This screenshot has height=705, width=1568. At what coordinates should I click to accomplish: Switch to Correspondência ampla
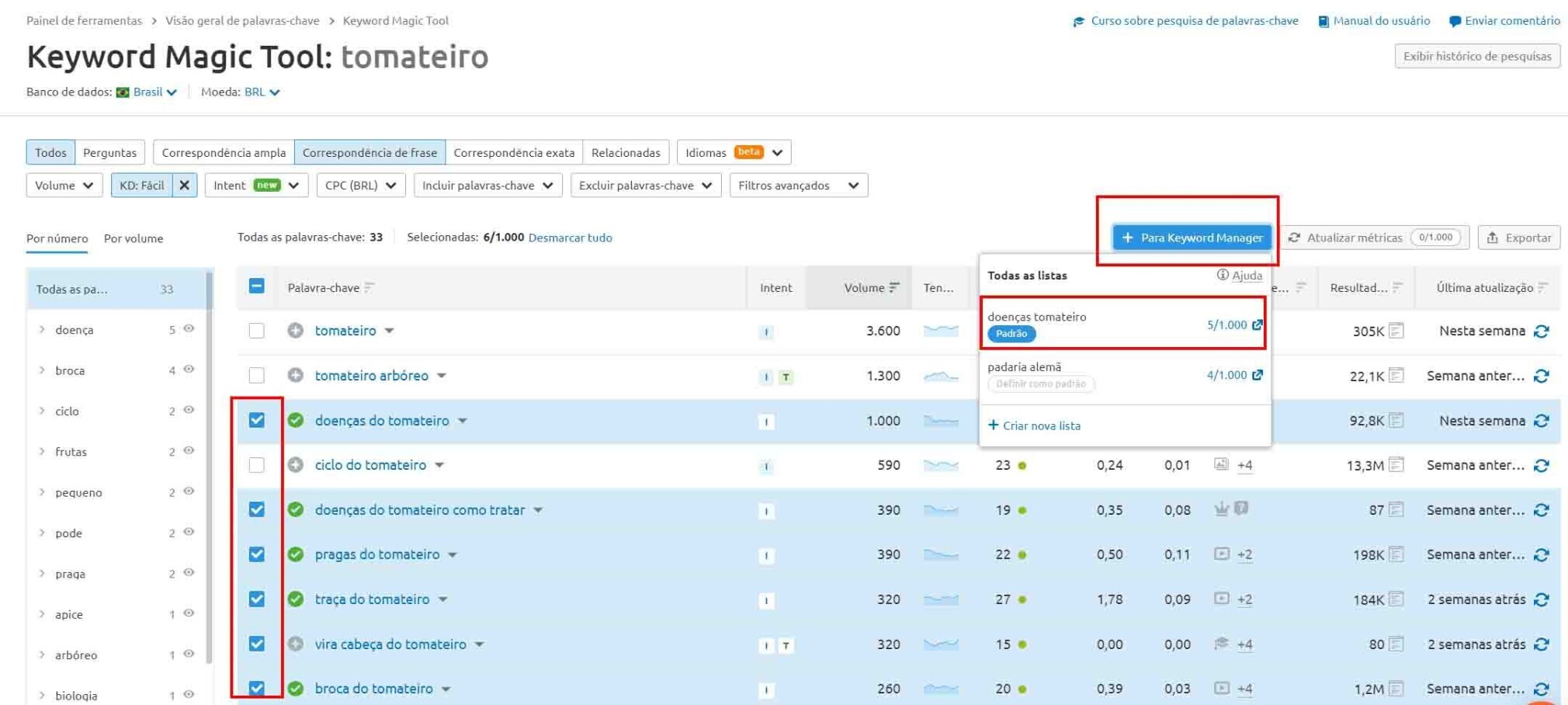tap(224, 153)
